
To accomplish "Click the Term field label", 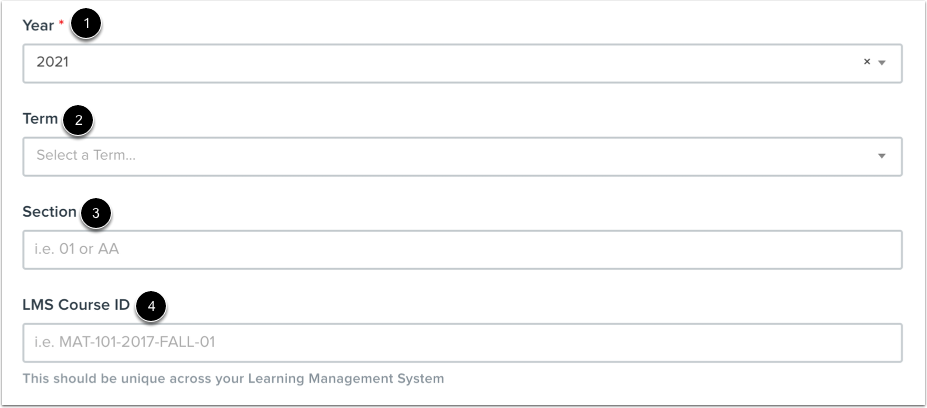I will coord(40,119).
